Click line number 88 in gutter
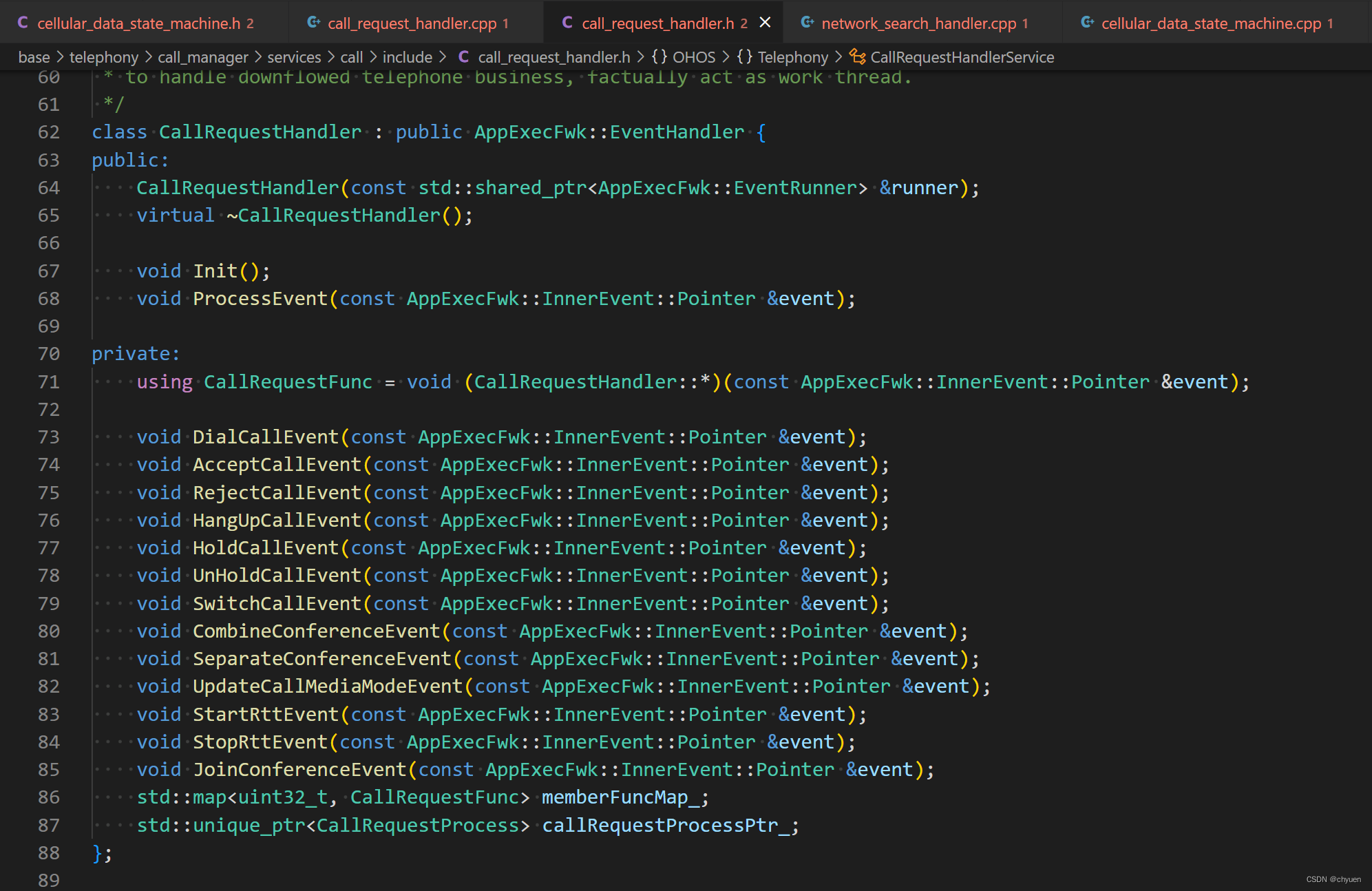The image size is (1372, 891). point(49,853)
